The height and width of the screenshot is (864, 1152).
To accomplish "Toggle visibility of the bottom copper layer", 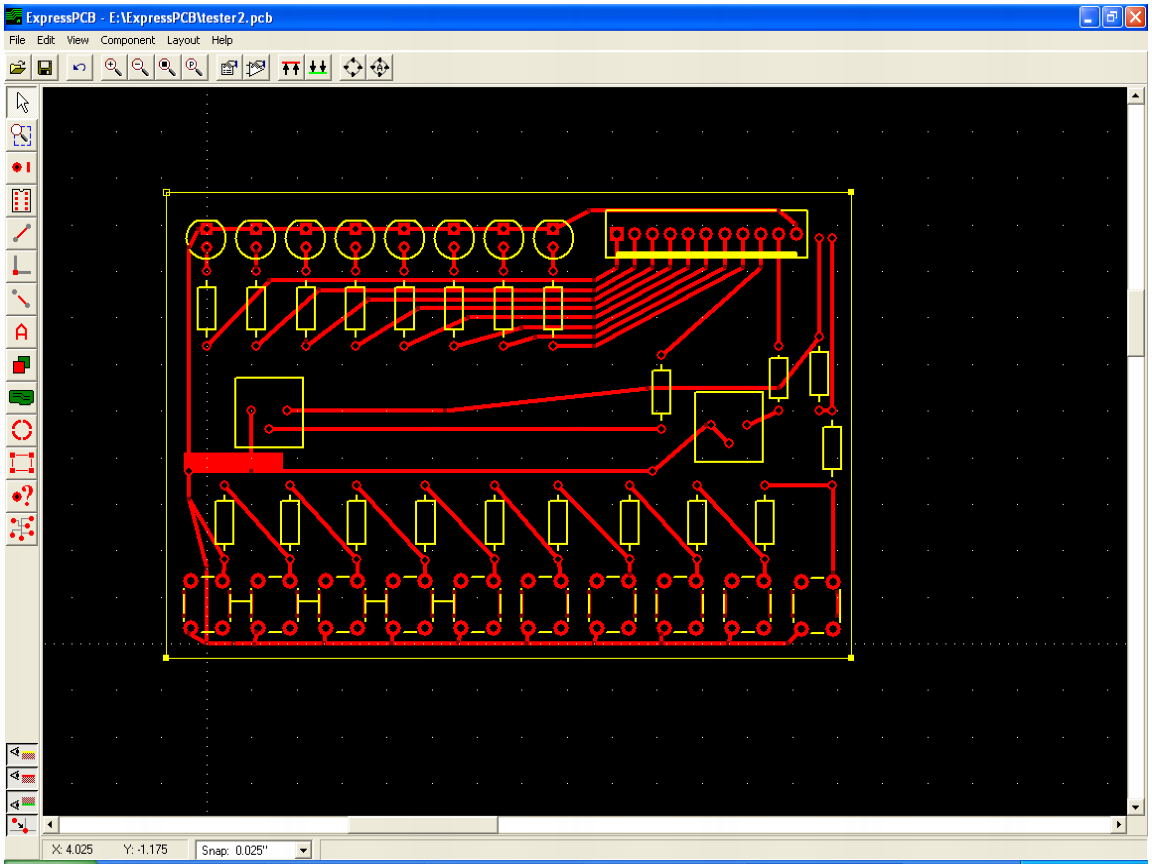I will coord(22,802).
